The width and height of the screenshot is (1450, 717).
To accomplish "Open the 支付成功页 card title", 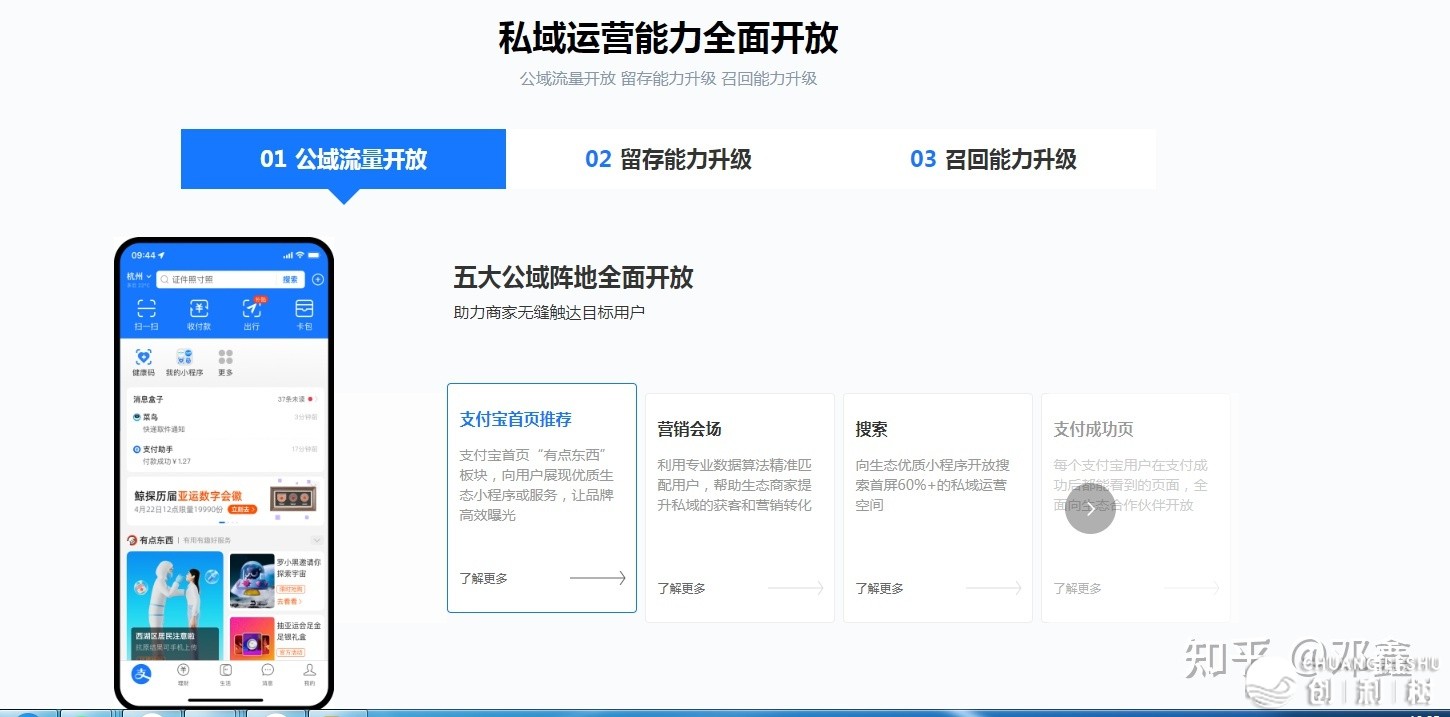I will tap(1094, 429).
